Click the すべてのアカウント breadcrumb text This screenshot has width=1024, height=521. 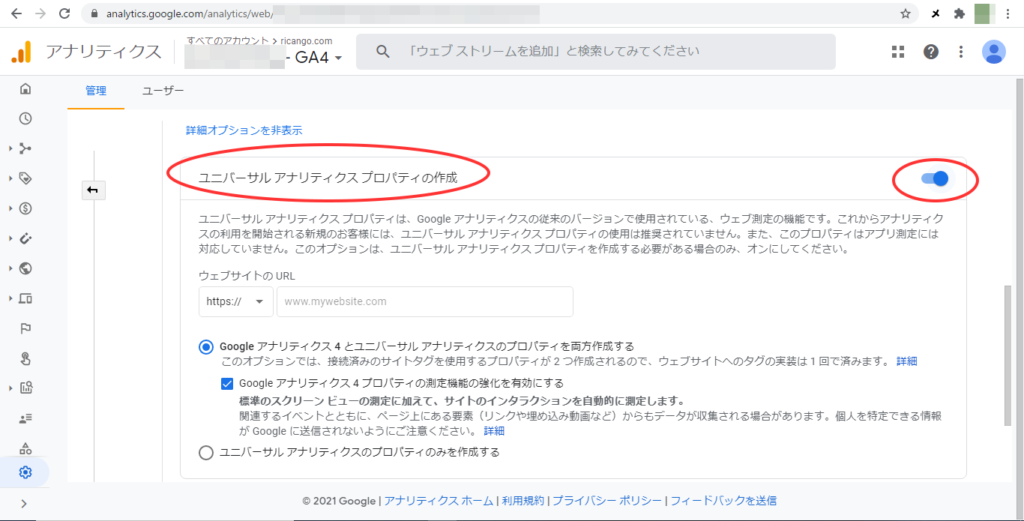click(x=228, y=40)
